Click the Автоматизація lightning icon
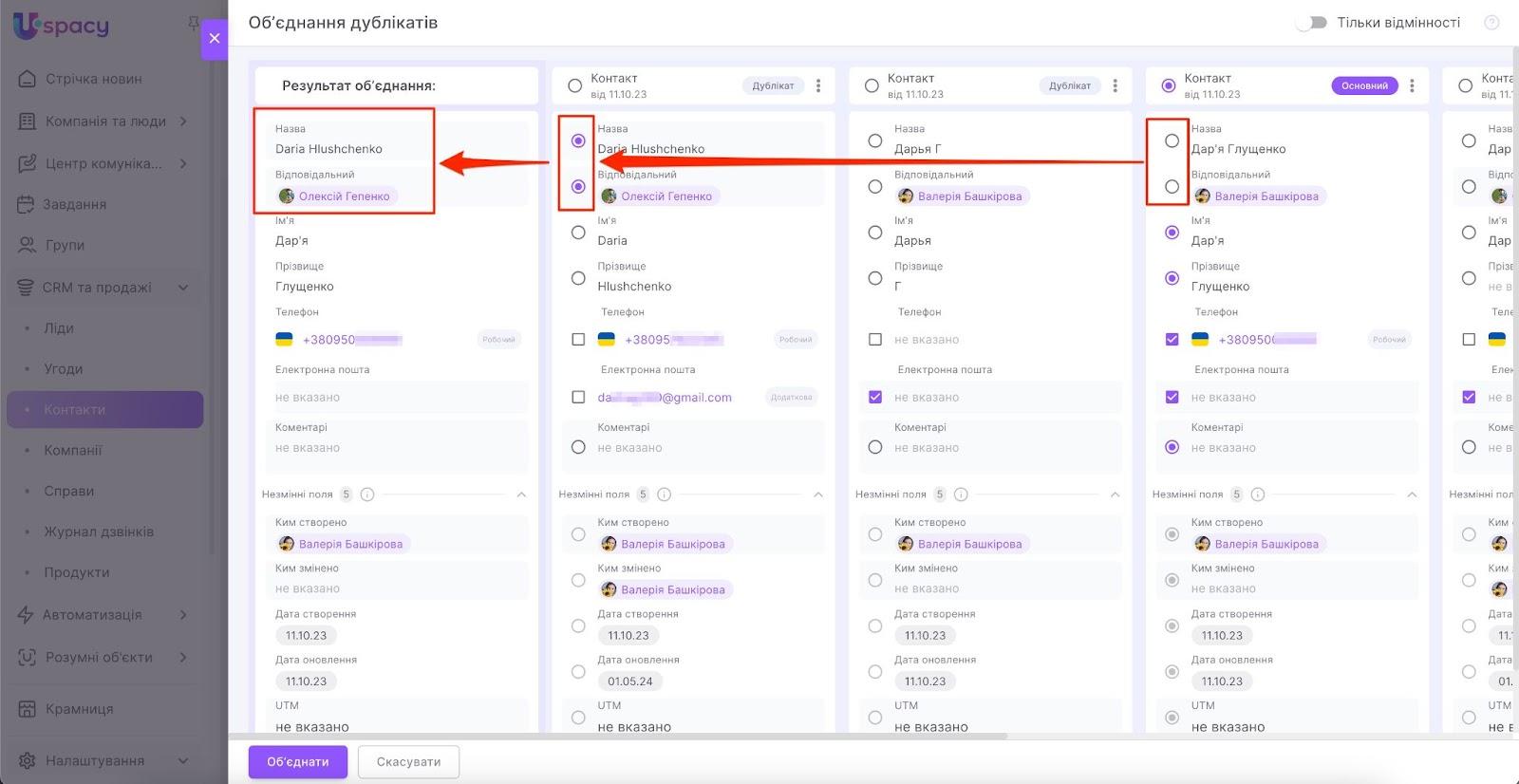 (26, 615)
